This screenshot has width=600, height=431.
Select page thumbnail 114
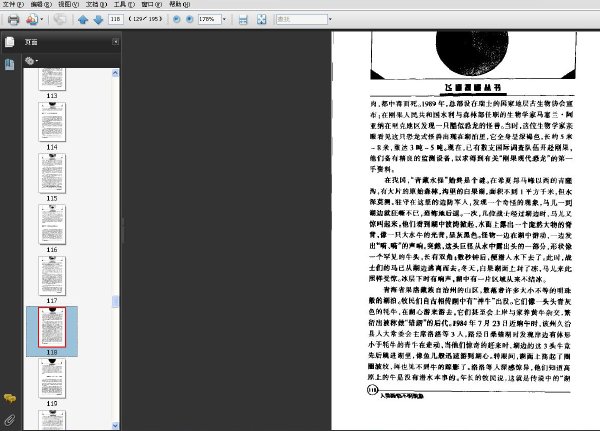pyautogui.click(x=52, y=122)
